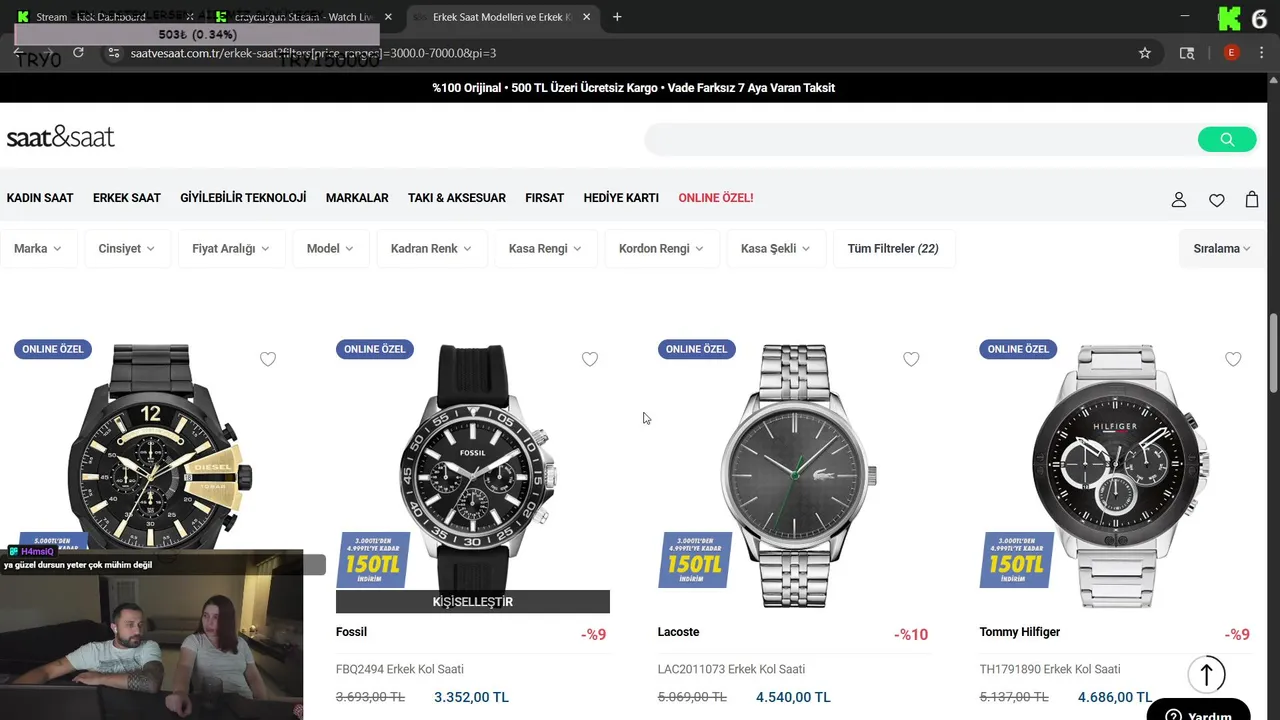Click the Yardım help button

(x=1198, y=711)
